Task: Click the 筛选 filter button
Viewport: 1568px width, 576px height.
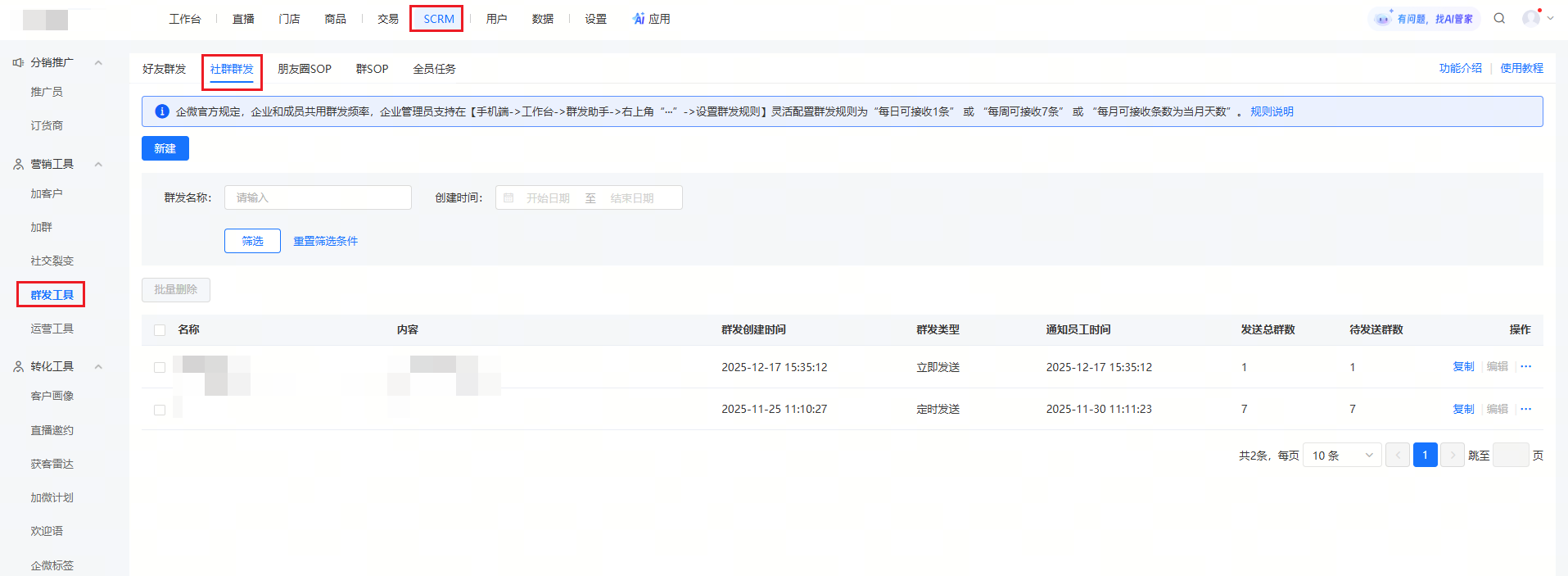Action: (x=252, y=241)
